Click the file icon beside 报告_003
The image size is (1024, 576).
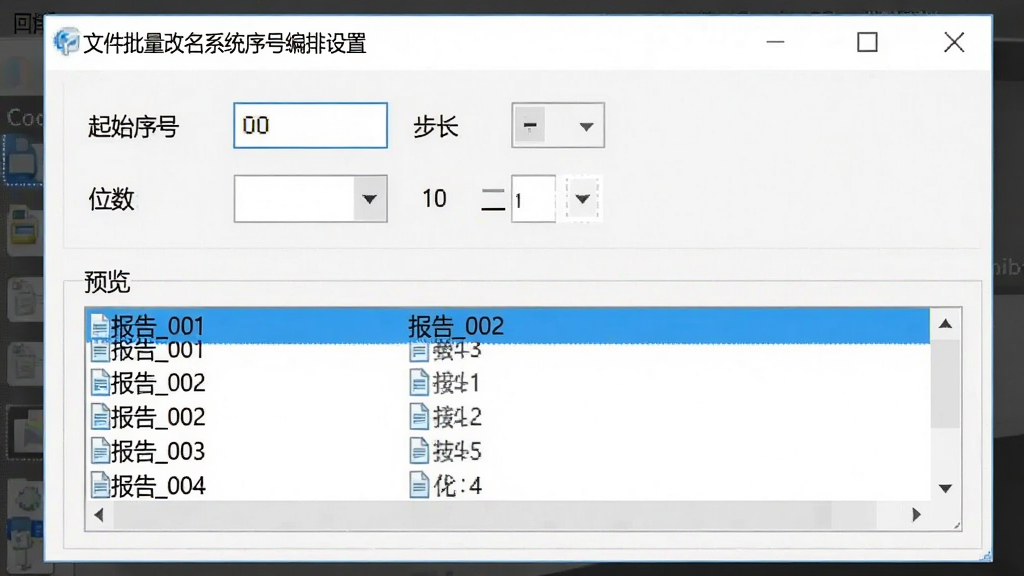[x=100, y=451]
